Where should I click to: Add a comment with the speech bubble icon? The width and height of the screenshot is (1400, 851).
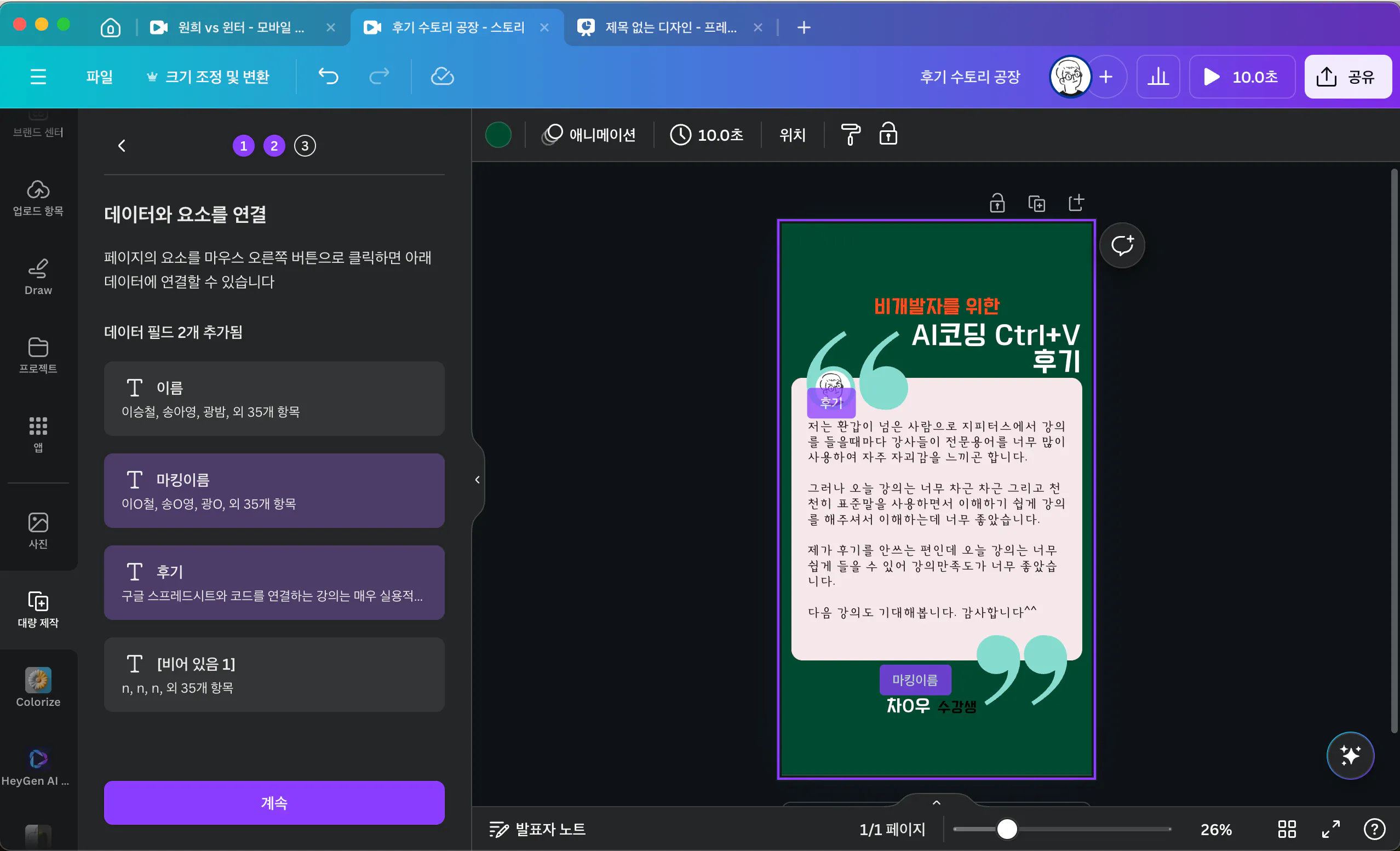coord(1122,245)
